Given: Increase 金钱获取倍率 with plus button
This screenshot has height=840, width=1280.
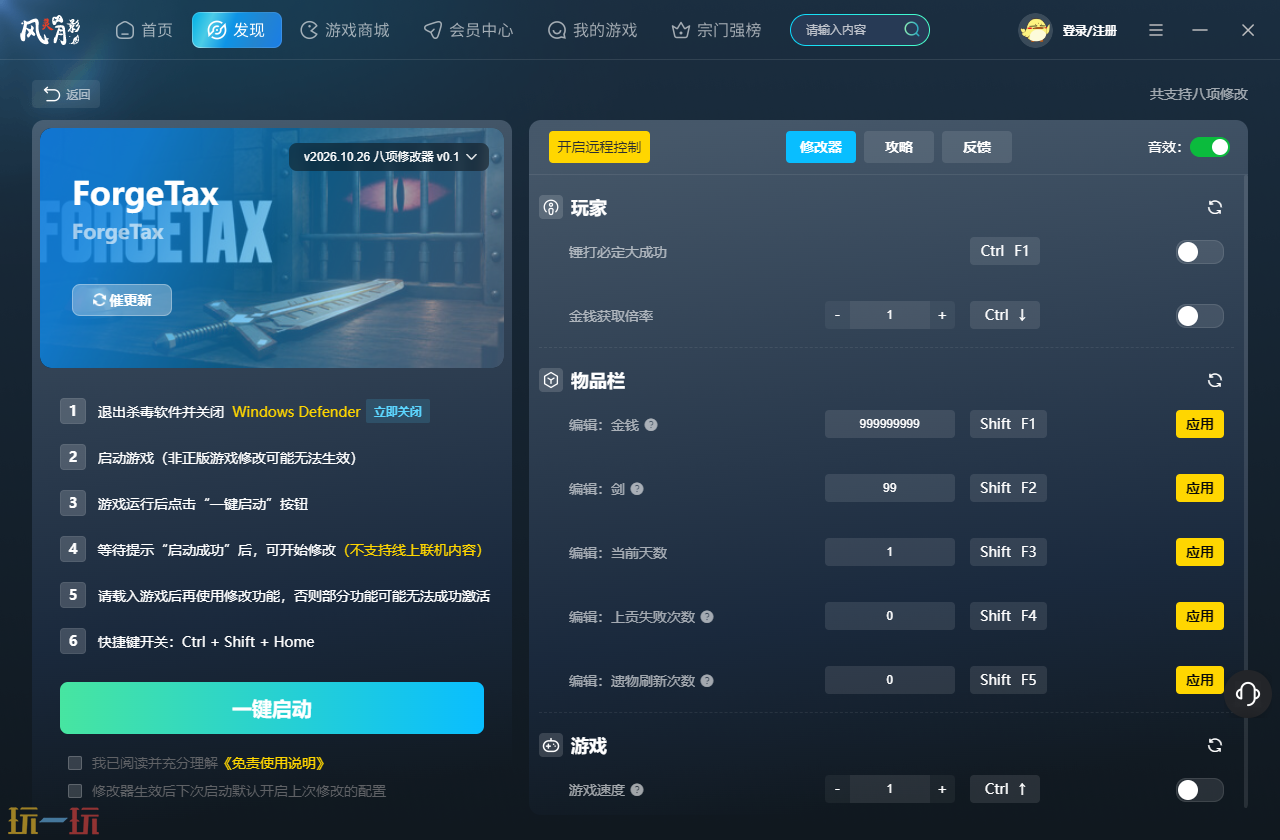Looking at the screenshot, I should 942,315.
